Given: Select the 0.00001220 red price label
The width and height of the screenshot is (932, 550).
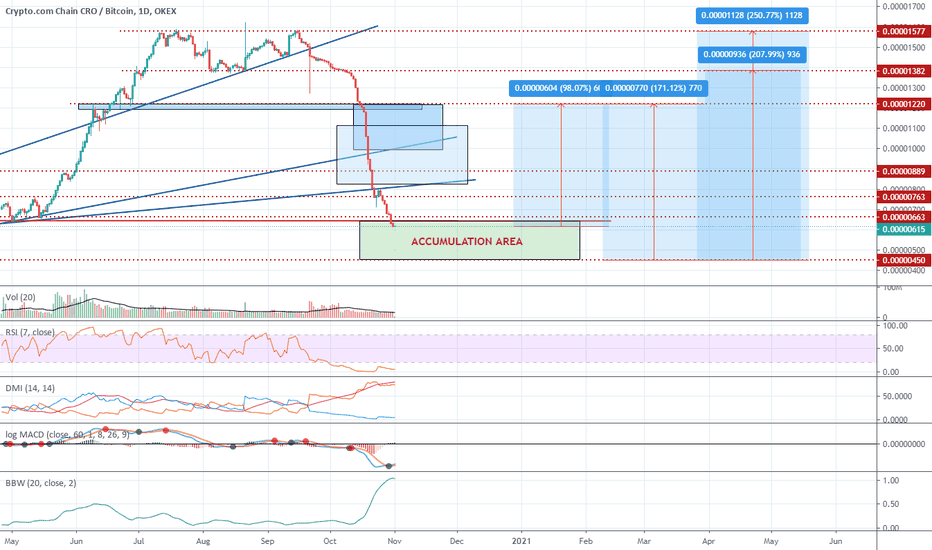Looking at the screenshot, I should click(x=903, y=104).
